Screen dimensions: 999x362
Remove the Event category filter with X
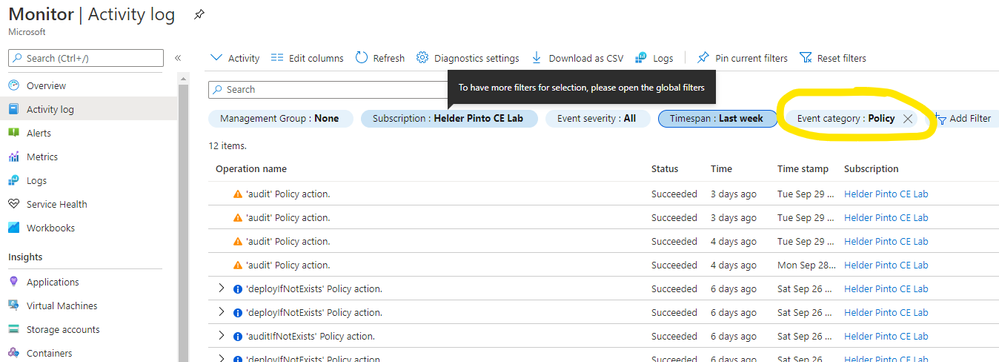coord(908,119)
